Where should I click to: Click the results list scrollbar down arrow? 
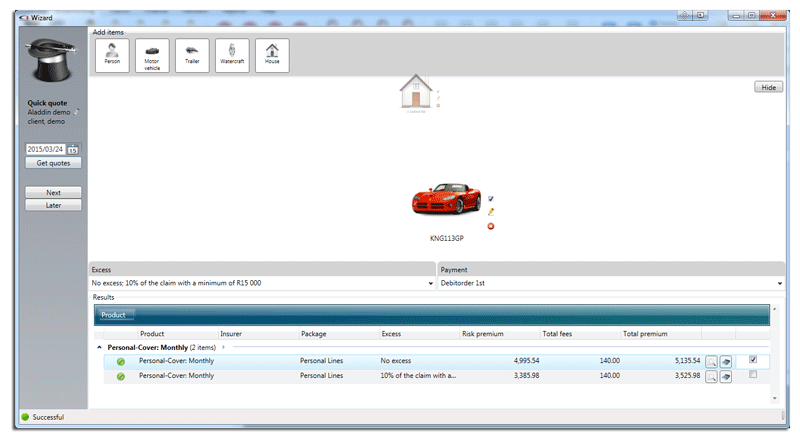[x=774, y=398]
